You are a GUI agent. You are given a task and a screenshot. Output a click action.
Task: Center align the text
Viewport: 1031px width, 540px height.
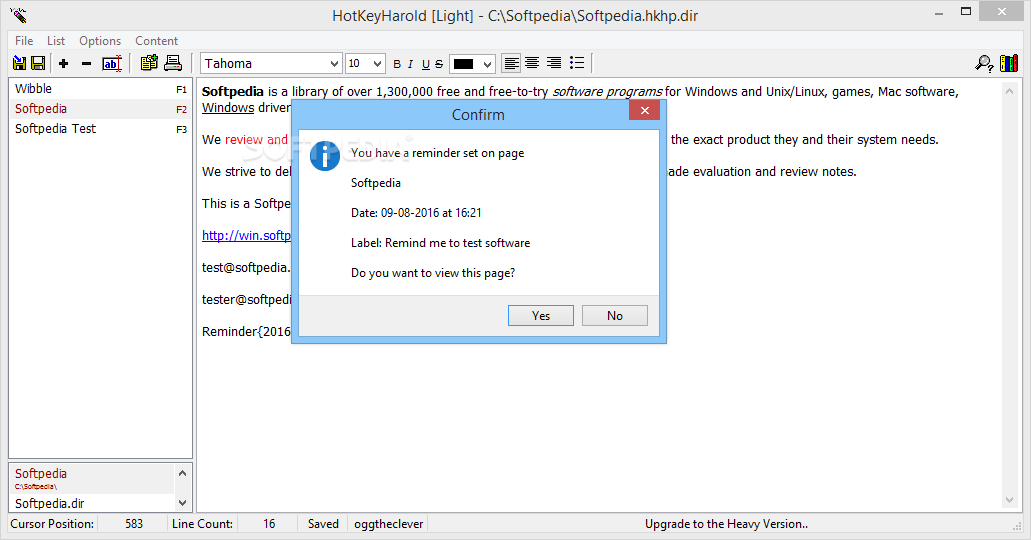532,63
